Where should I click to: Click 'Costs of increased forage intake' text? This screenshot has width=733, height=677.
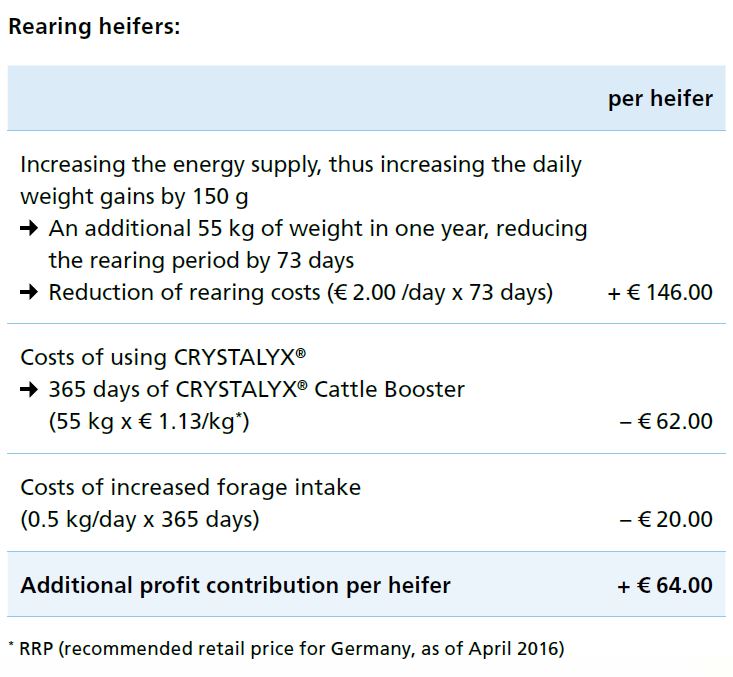191,488
